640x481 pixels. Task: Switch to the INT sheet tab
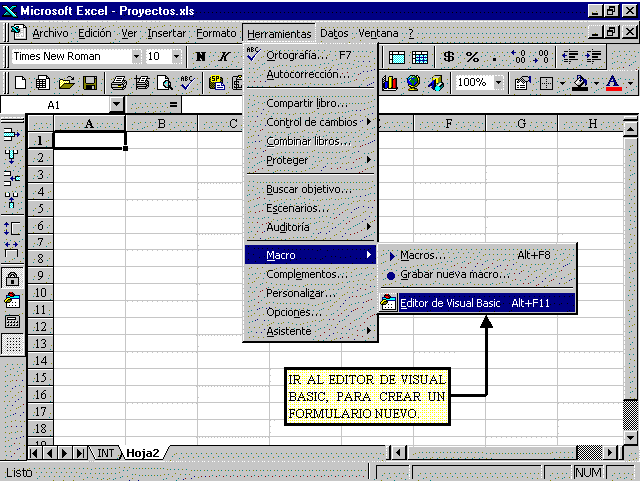105,453
